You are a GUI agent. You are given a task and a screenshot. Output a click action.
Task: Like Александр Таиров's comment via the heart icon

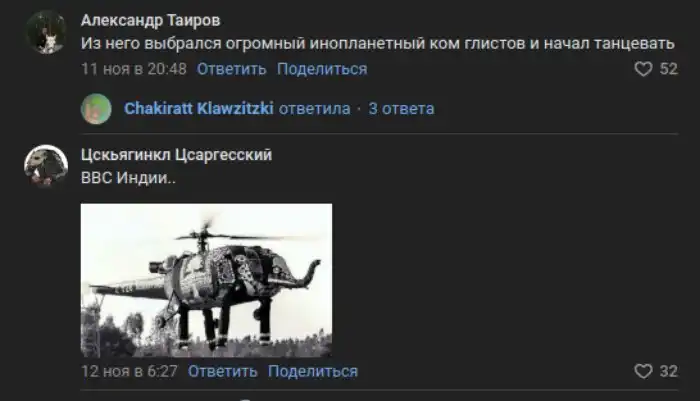(x=643, y=69)
